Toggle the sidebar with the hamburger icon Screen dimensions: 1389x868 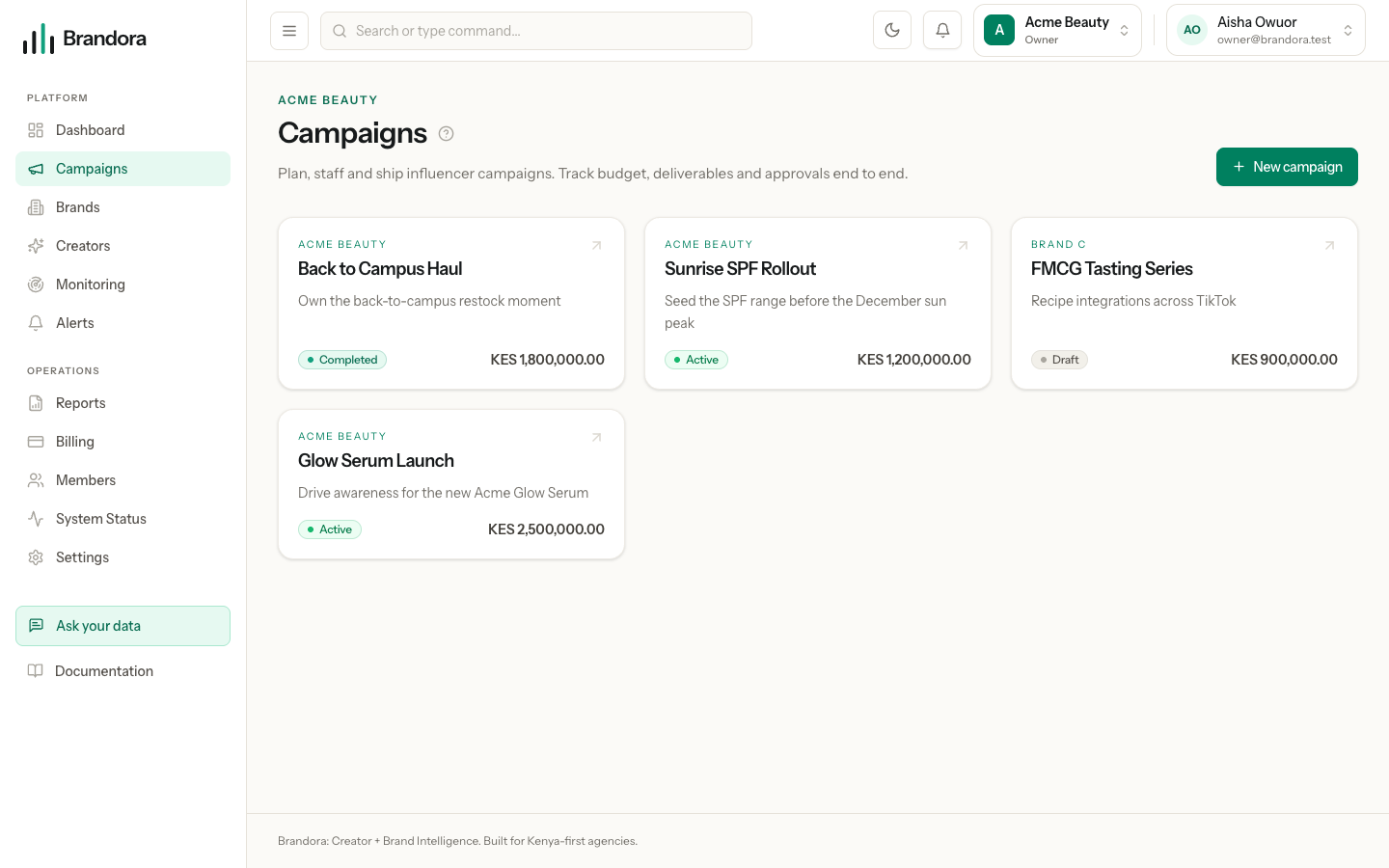(x=289, y=31)
